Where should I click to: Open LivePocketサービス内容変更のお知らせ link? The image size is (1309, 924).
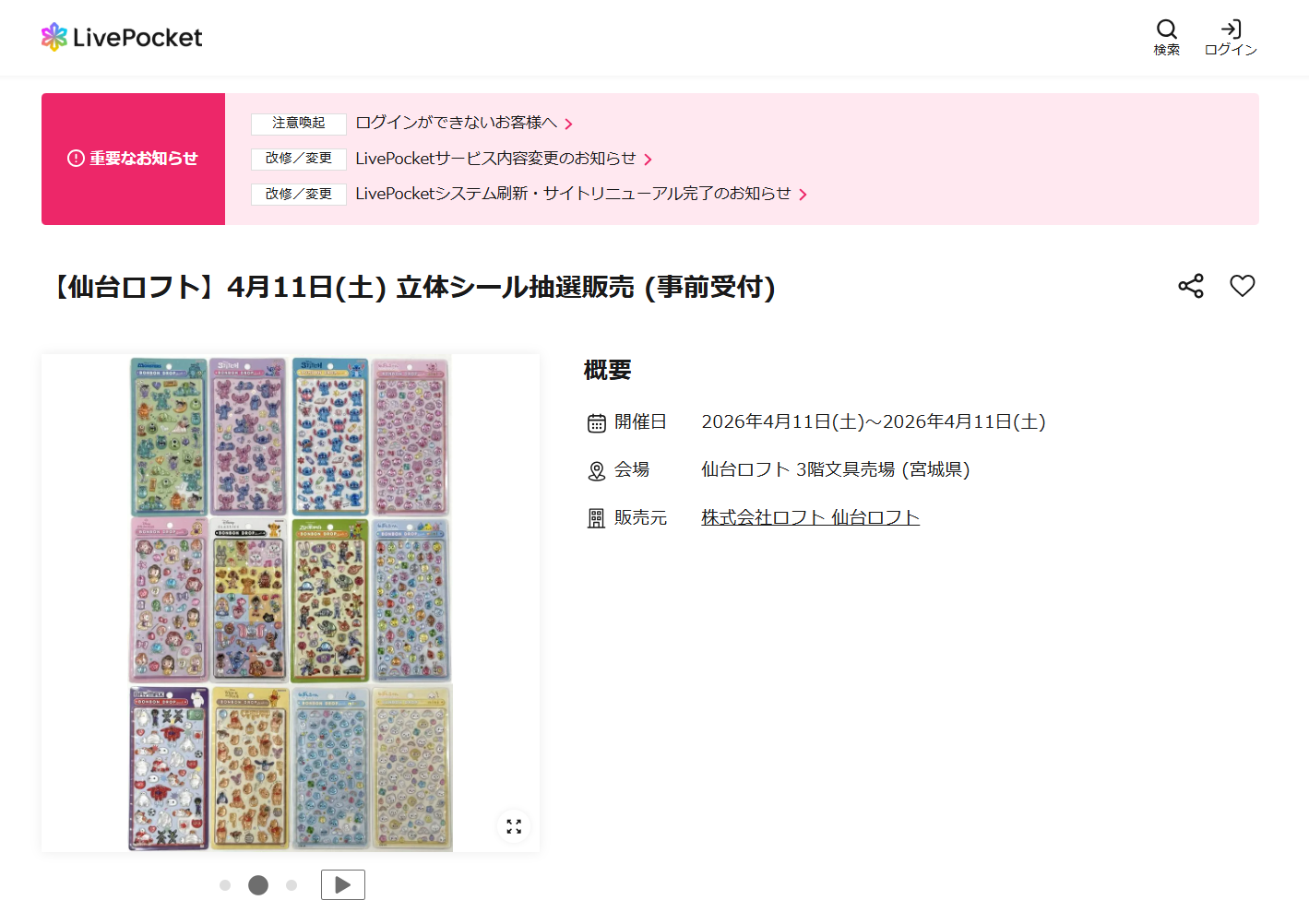[x=496, y=159]
